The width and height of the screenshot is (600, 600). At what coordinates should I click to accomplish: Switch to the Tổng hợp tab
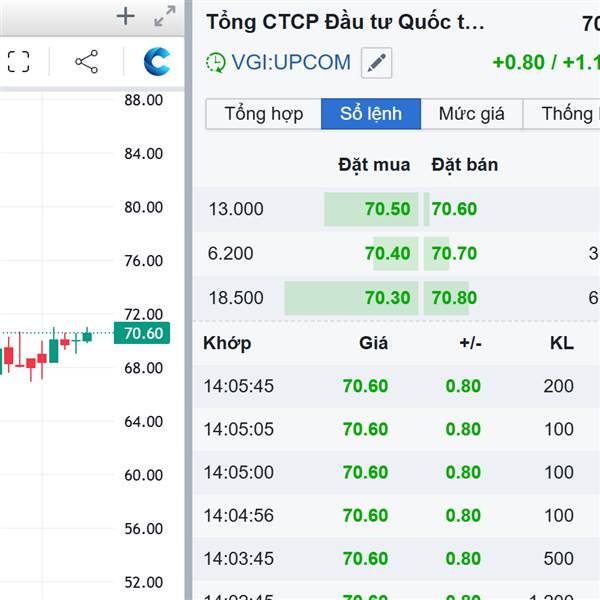tap(264, 114)
